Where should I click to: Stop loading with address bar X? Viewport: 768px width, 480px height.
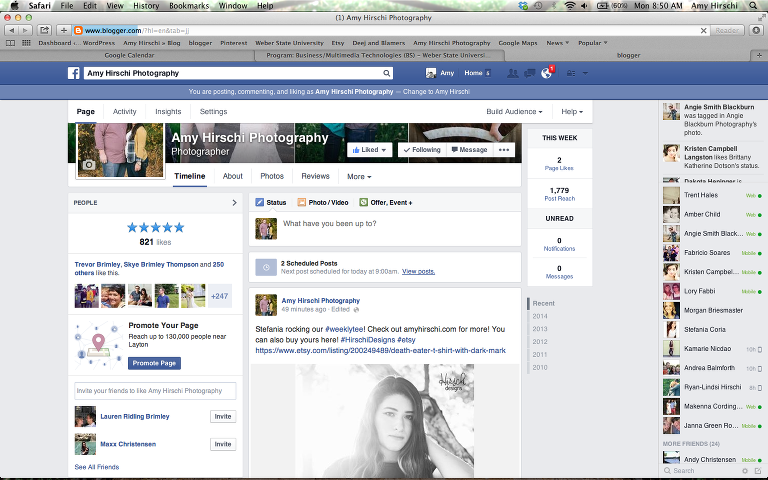point(703,30)
